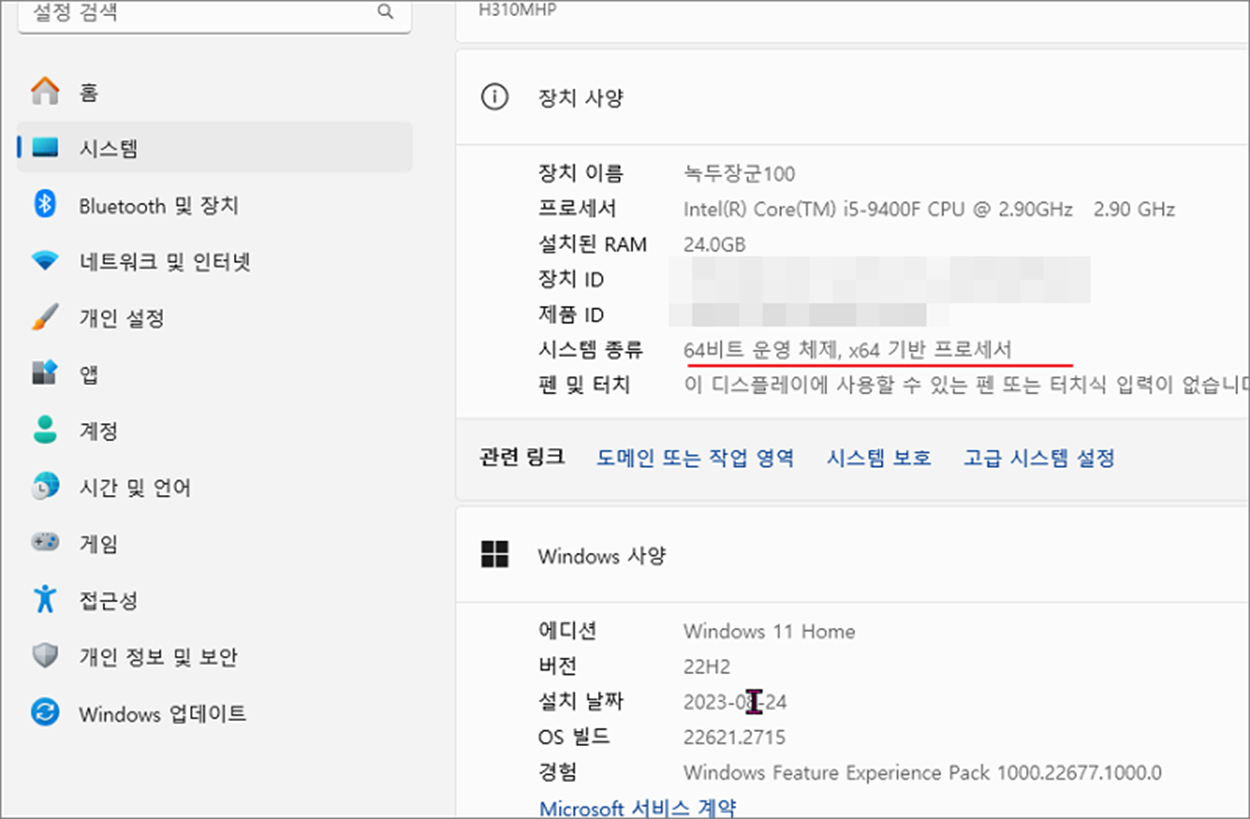The height and width of the screenshot is (819, 1250).
Task: Open the 고급 시스템 설정 link
Action: [x=1039, y=458]
